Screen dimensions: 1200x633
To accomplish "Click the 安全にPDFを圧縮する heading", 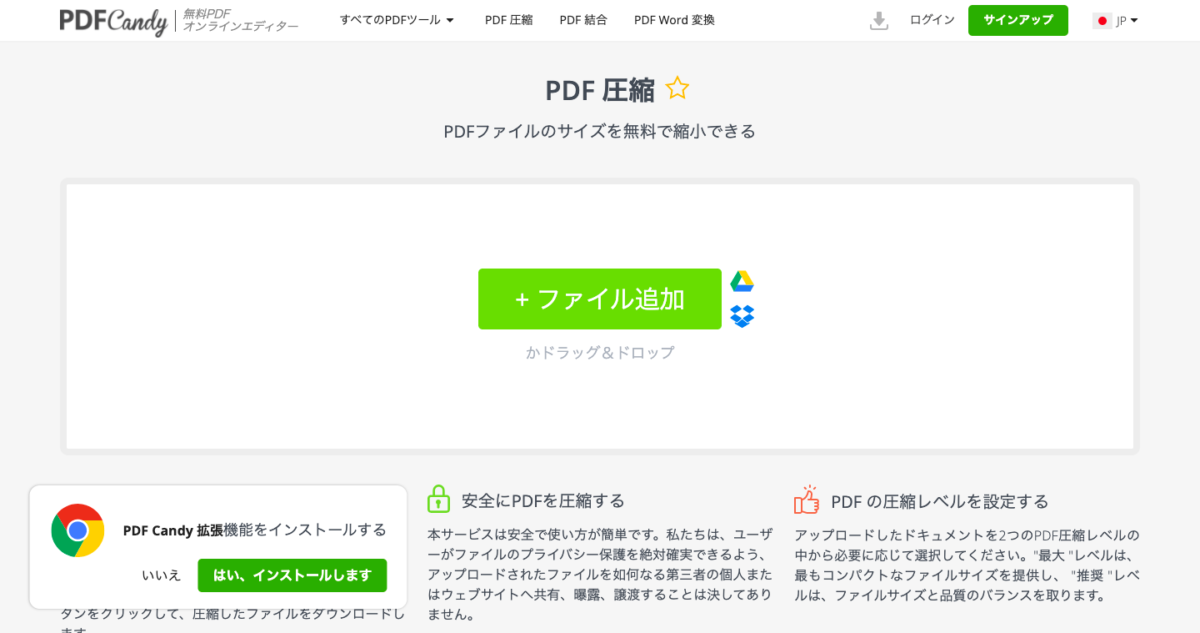I will coord(543,501).
